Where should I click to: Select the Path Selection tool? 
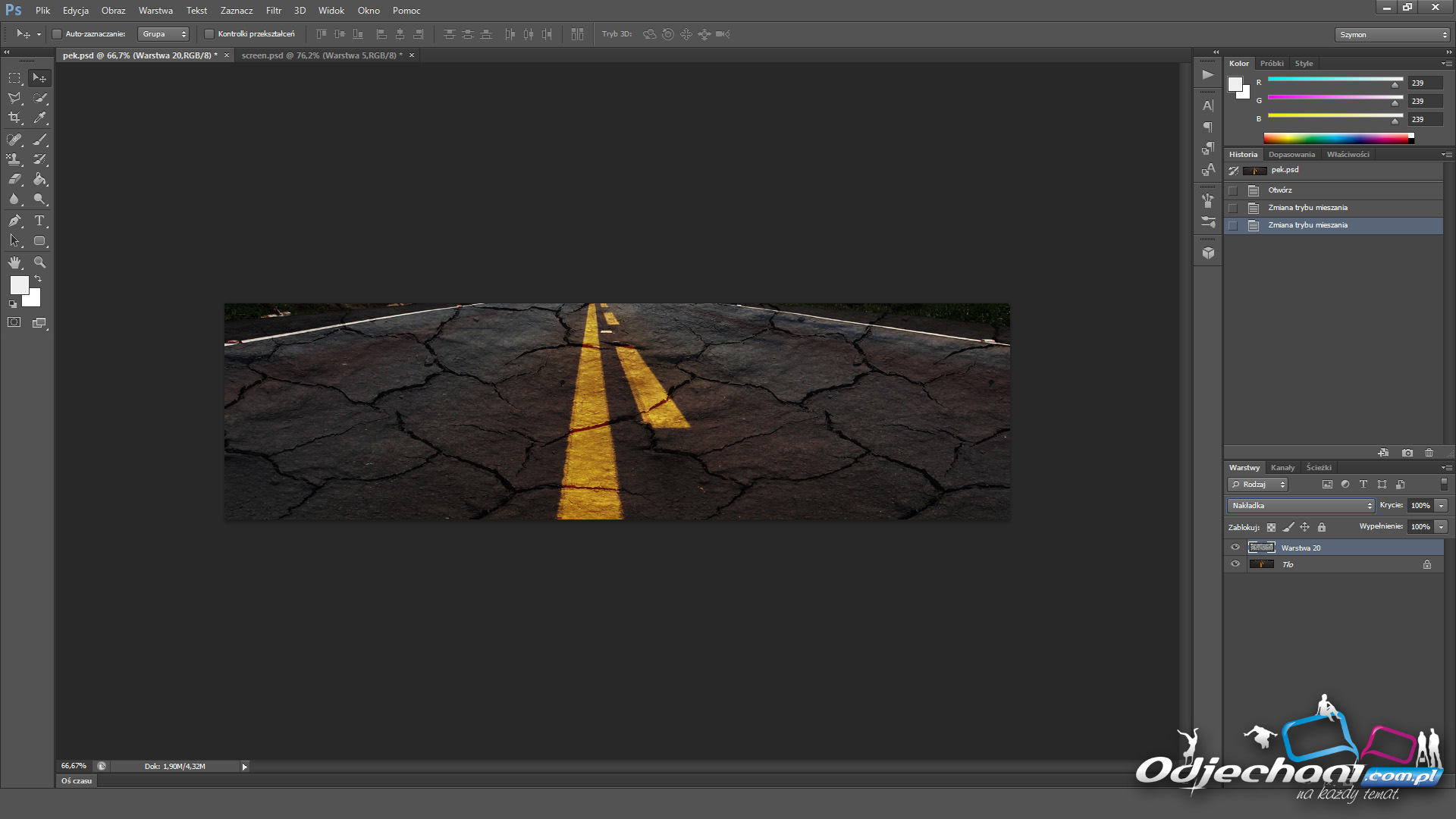coord(14,240)
